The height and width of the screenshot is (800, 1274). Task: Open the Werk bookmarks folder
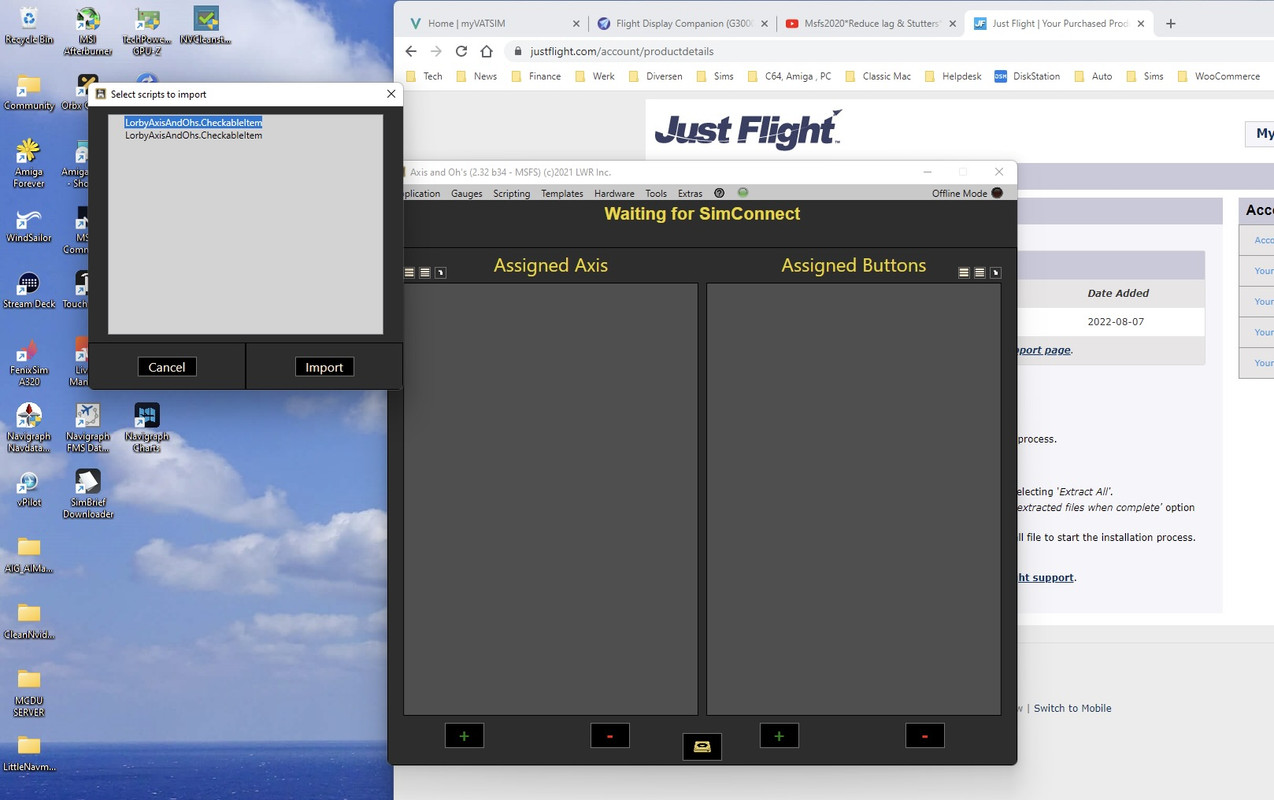[595, 76]
